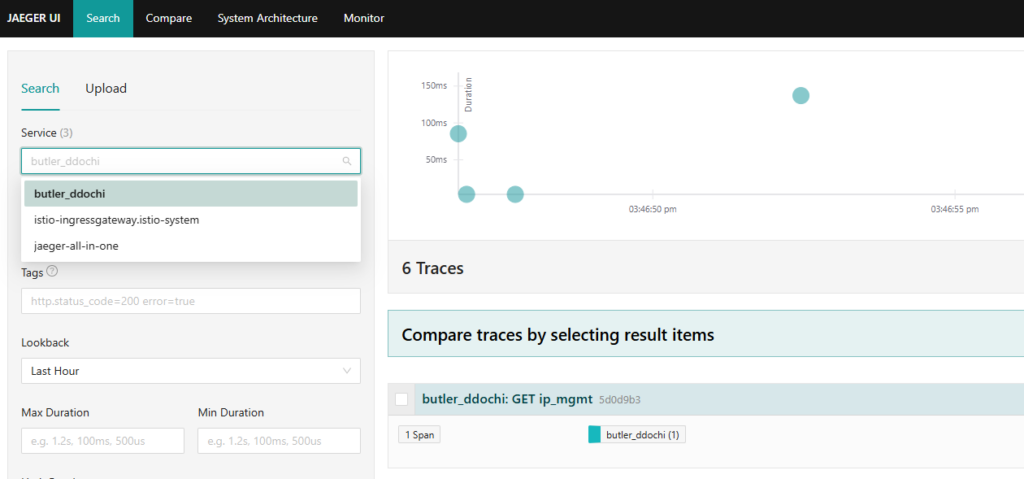Click the help icon next to Tags
The image size is (1024, 479).
52,271
